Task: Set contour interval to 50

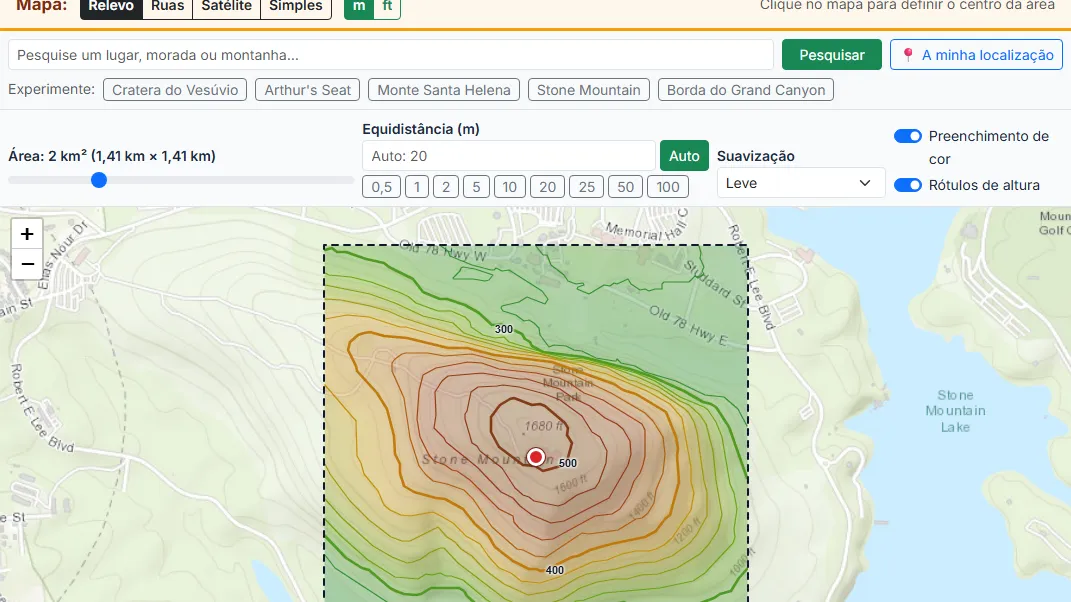Action: 626,187
